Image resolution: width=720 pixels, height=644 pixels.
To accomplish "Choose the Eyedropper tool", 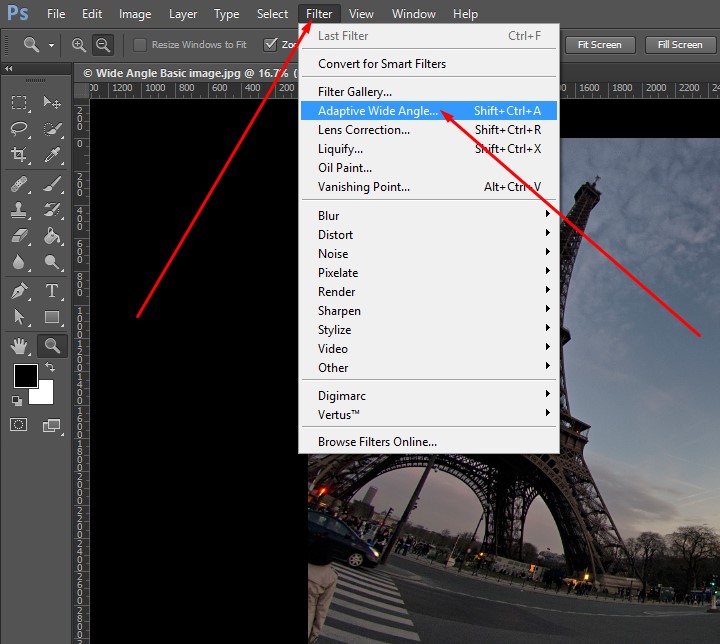I will (x=52, y=155).
